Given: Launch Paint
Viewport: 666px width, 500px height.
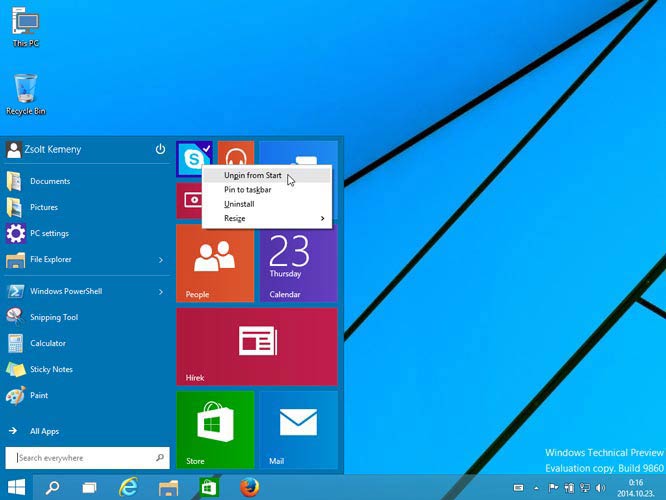Looking at the screenshot, I should [87, 395].
